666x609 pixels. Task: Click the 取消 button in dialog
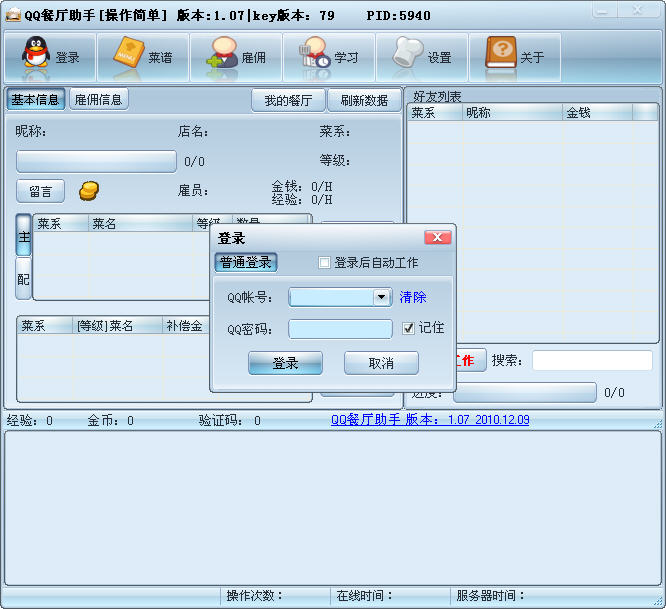pyautogui.click(x=381, y=363)
